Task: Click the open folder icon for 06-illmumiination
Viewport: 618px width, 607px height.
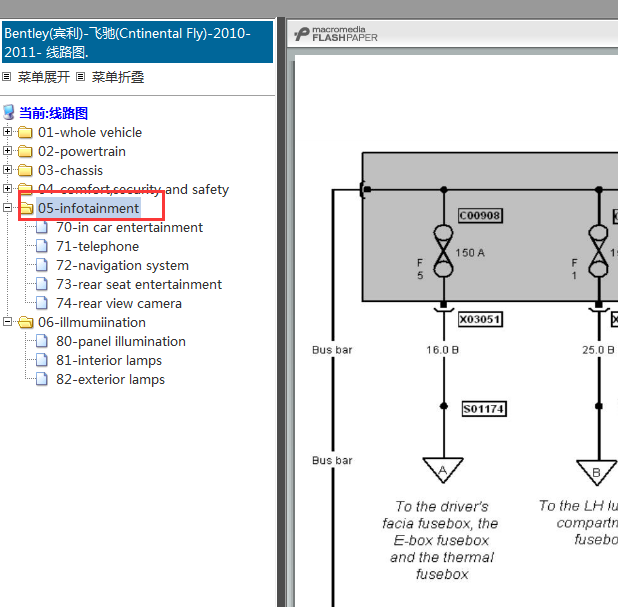Action: coord(26,322)
